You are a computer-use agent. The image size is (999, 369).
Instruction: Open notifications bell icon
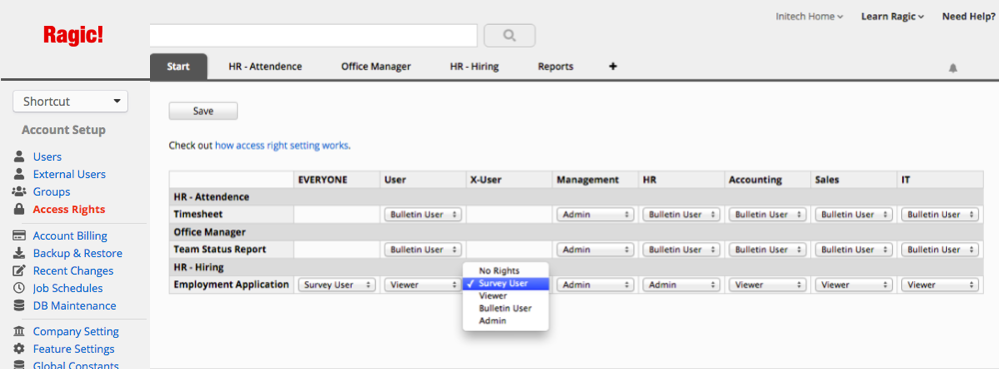[953, 68]
